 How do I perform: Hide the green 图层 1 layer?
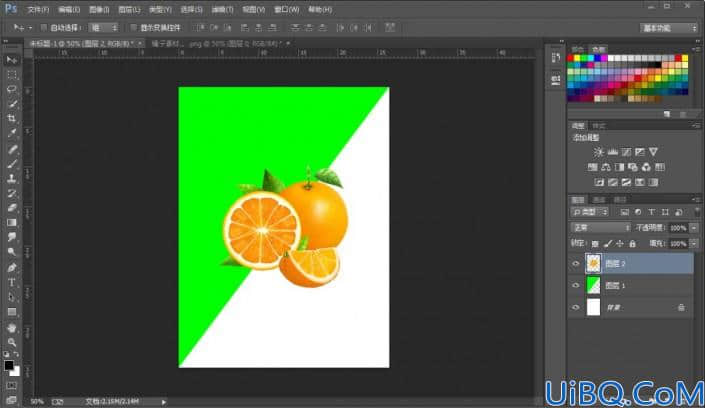pyautogui.click(x=576, y=285)
